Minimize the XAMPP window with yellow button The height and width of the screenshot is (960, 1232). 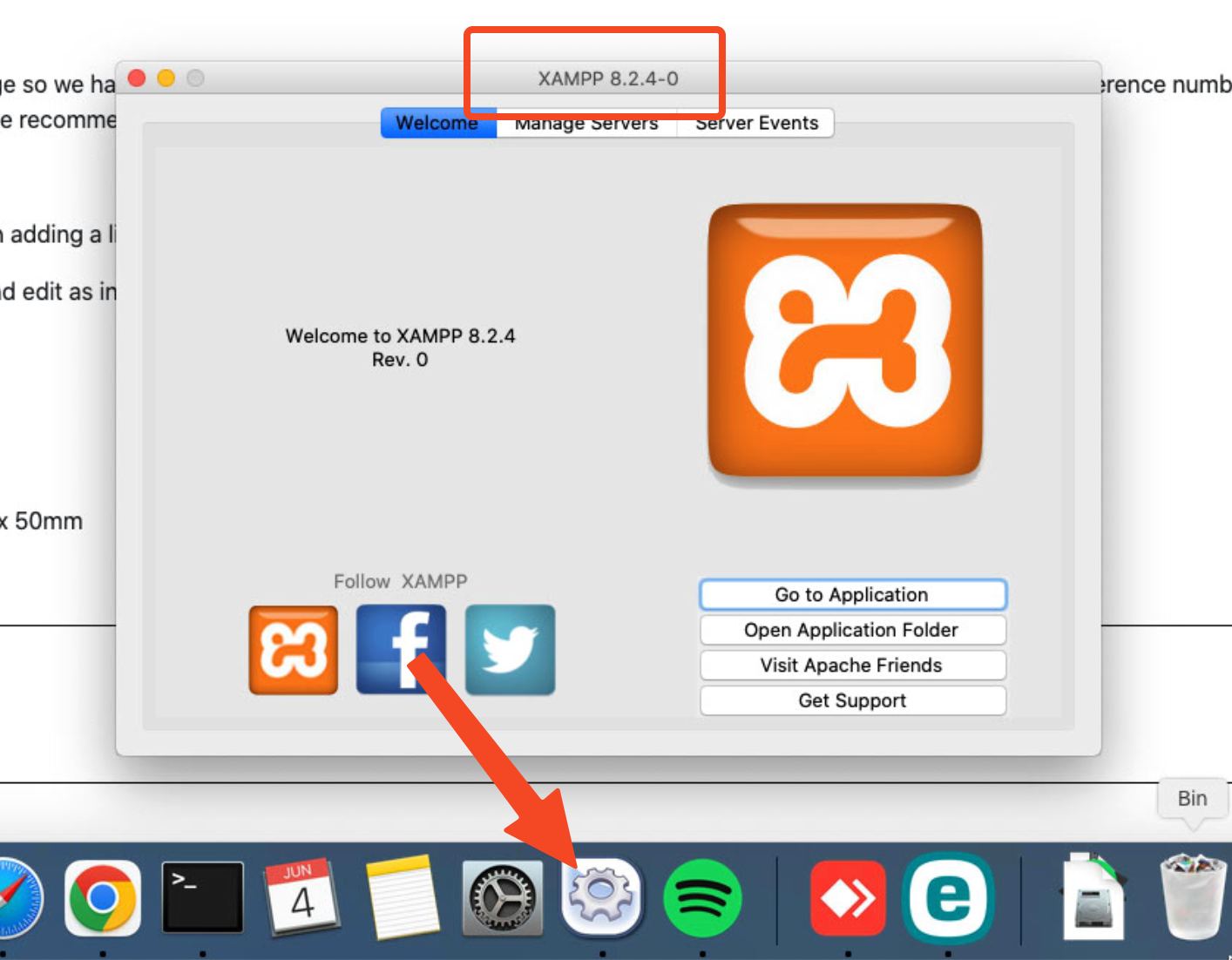pos(166,78)
